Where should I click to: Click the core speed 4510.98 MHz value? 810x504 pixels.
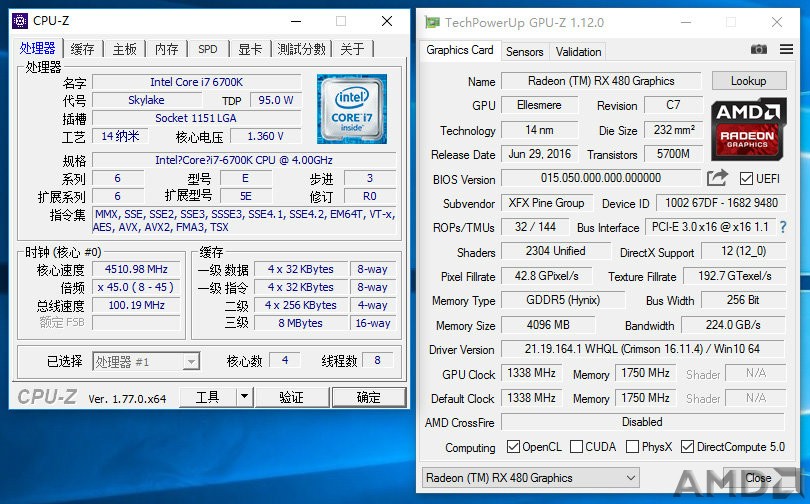click(x=136, y=270)
